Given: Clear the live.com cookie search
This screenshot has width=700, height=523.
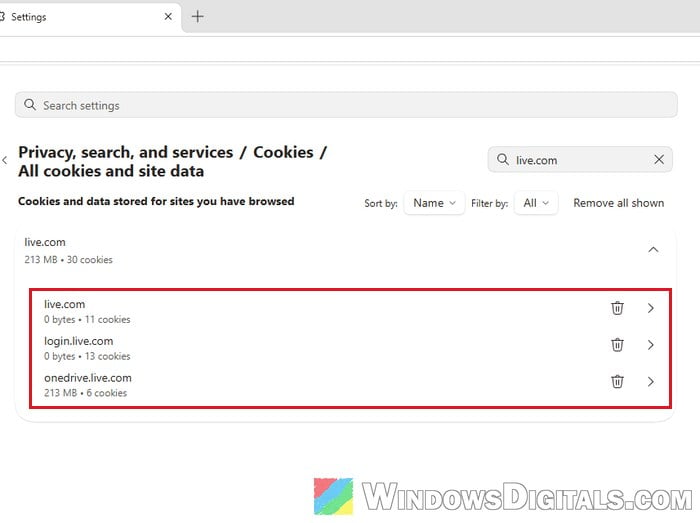Looking at the screenshot, I should 659,159.
